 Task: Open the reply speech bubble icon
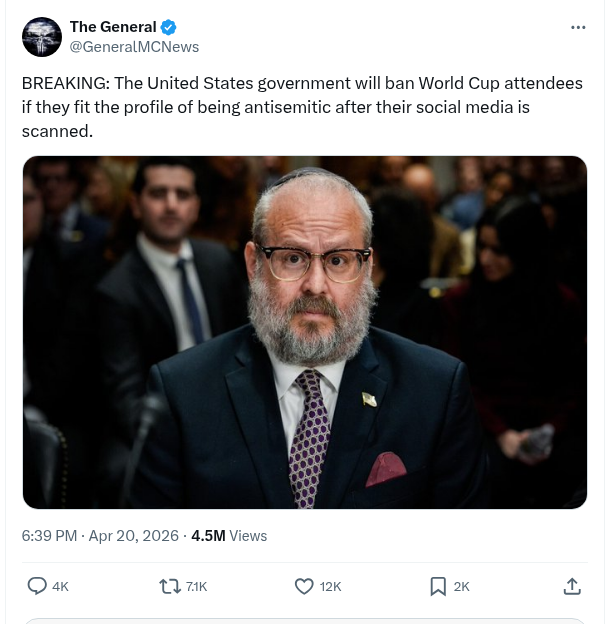[37, 587]
